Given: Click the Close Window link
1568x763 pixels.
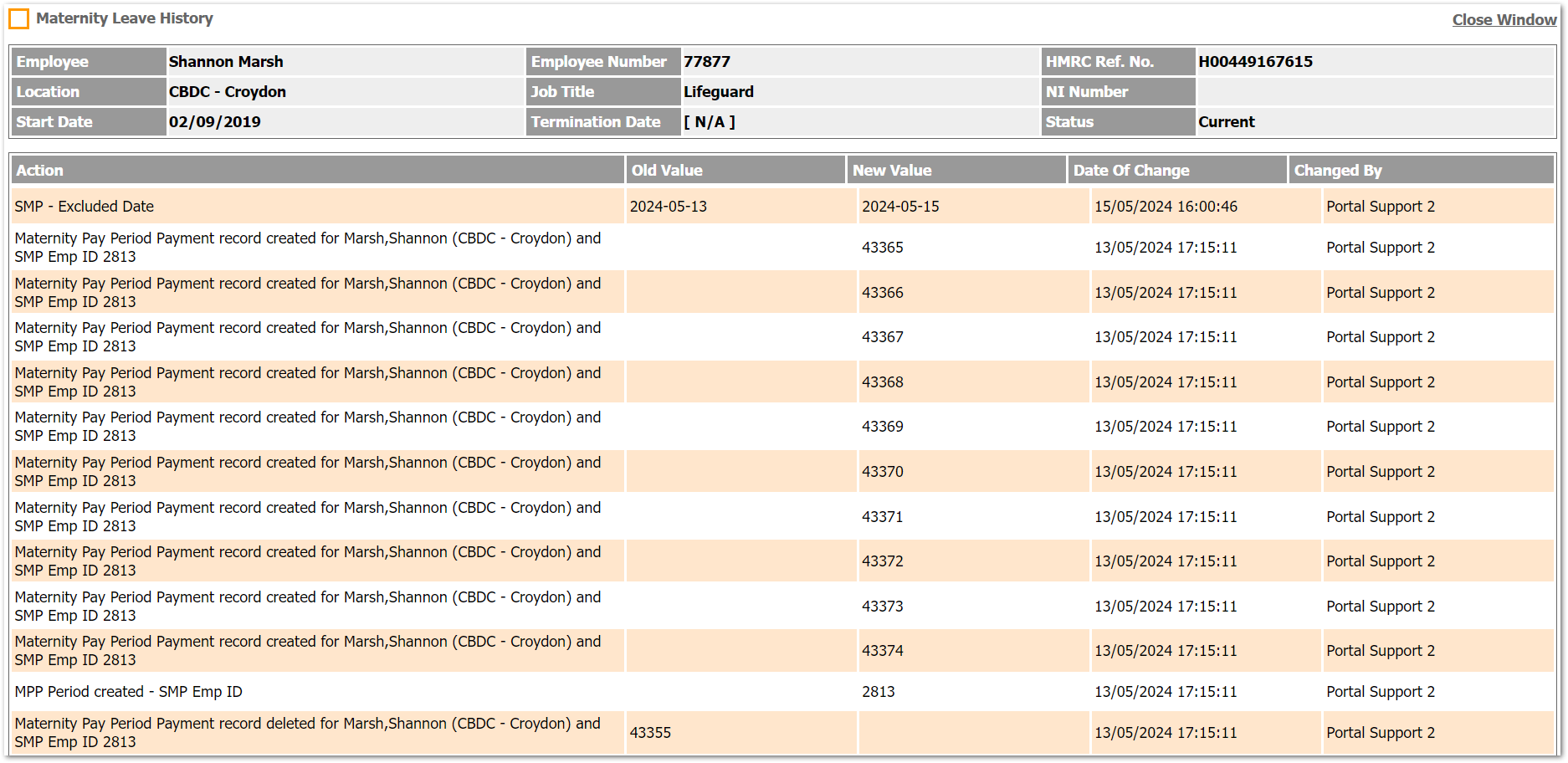Looking at the screenshot, I should tap(1504, 20).
